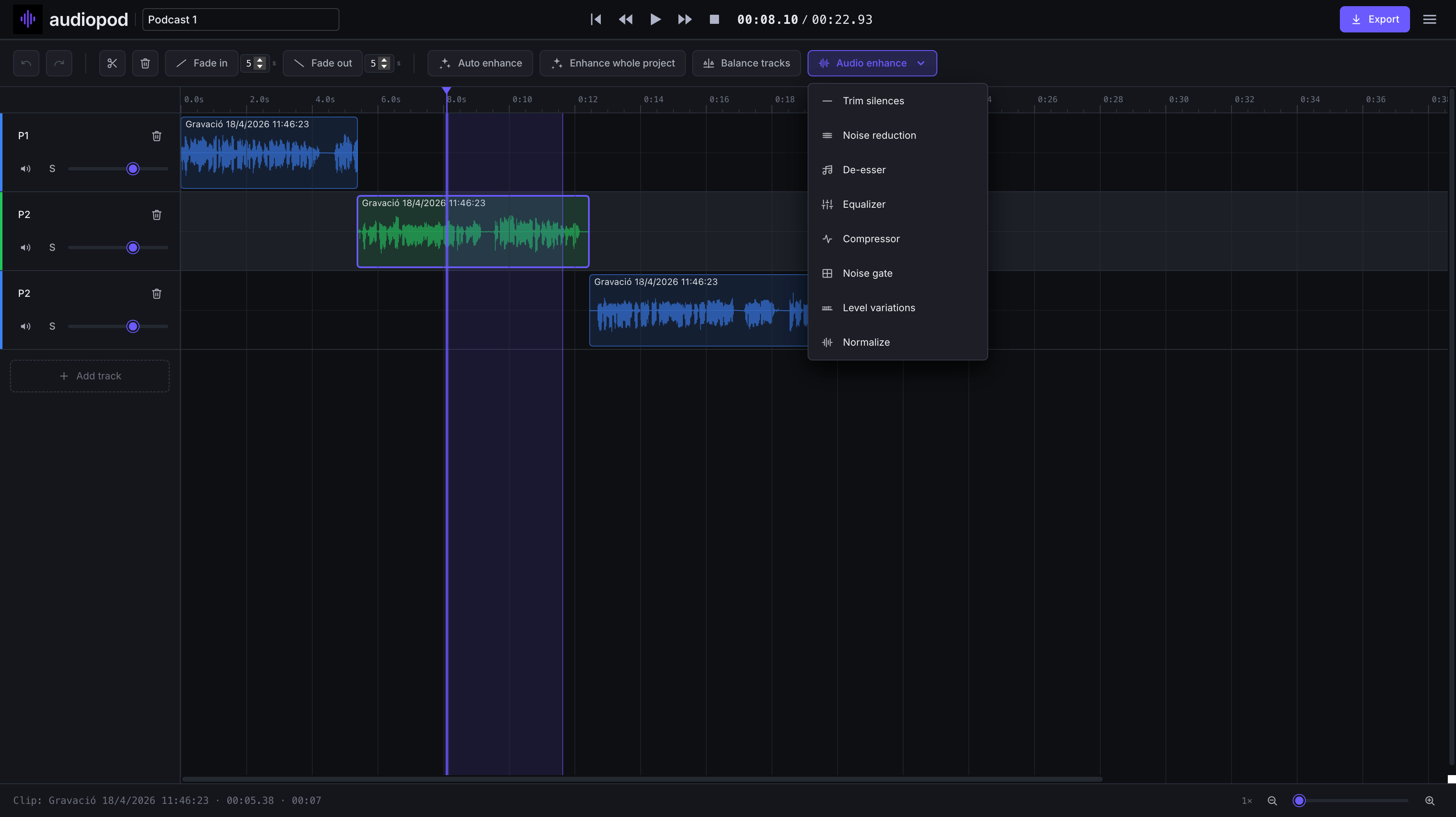Apply Normalize from menu

point(897,342)
